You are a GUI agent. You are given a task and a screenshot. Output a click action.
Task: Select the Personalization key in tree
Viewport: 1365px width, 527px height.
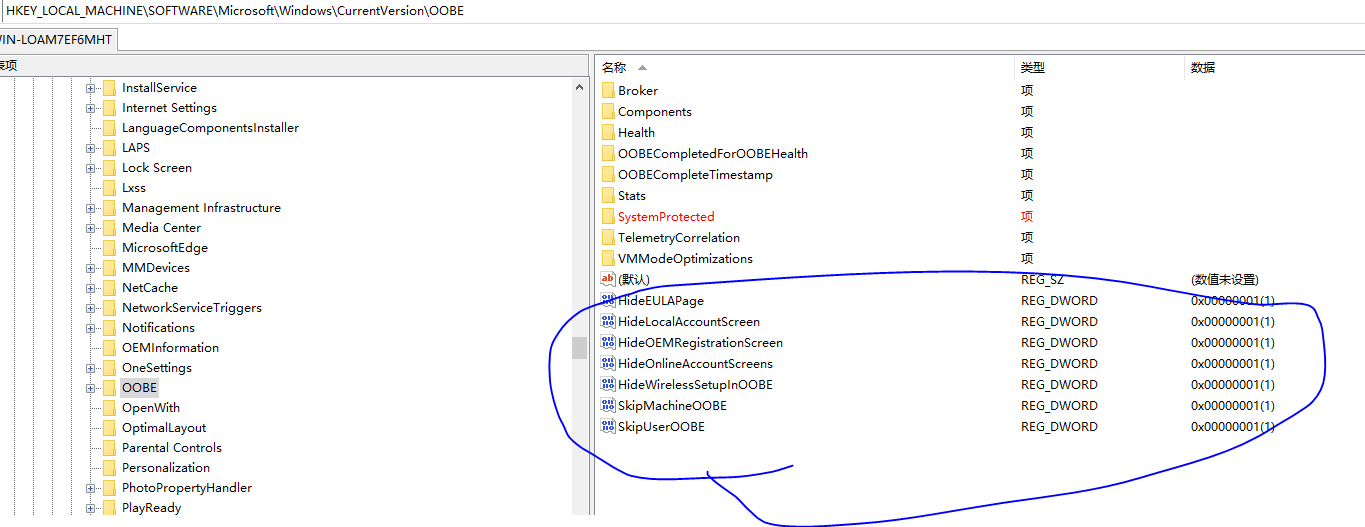click(166, 468)
